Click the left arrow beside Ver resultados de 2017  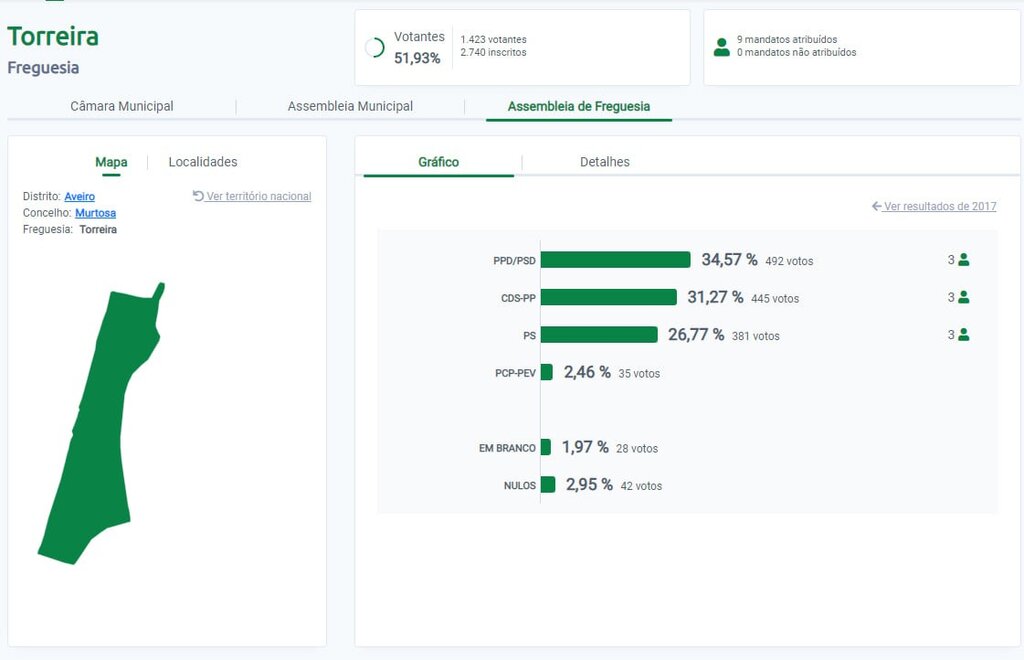(876, 206)
